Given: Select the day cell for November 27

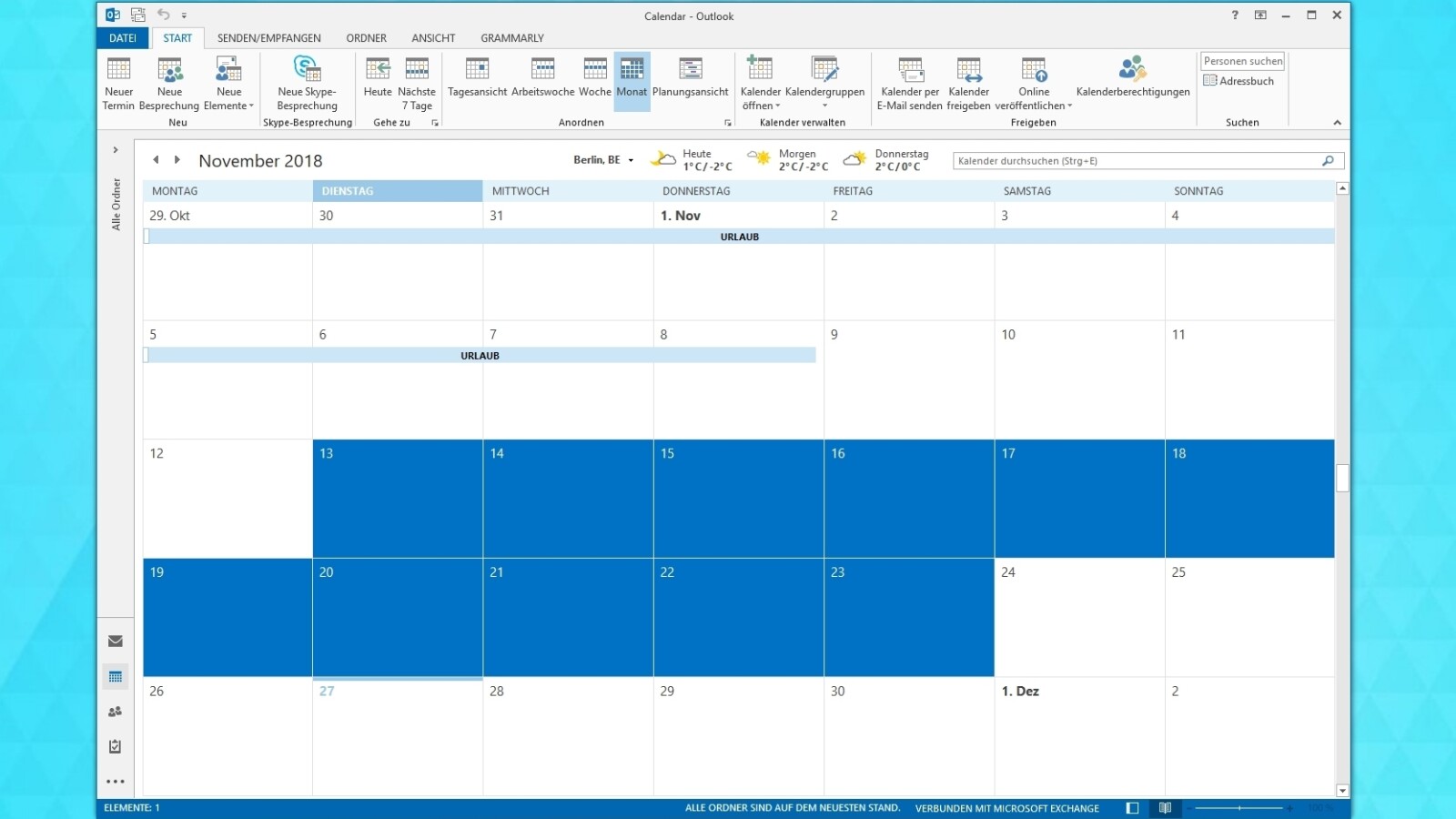Looking at the screenshot, I should (x=398, y=737).
